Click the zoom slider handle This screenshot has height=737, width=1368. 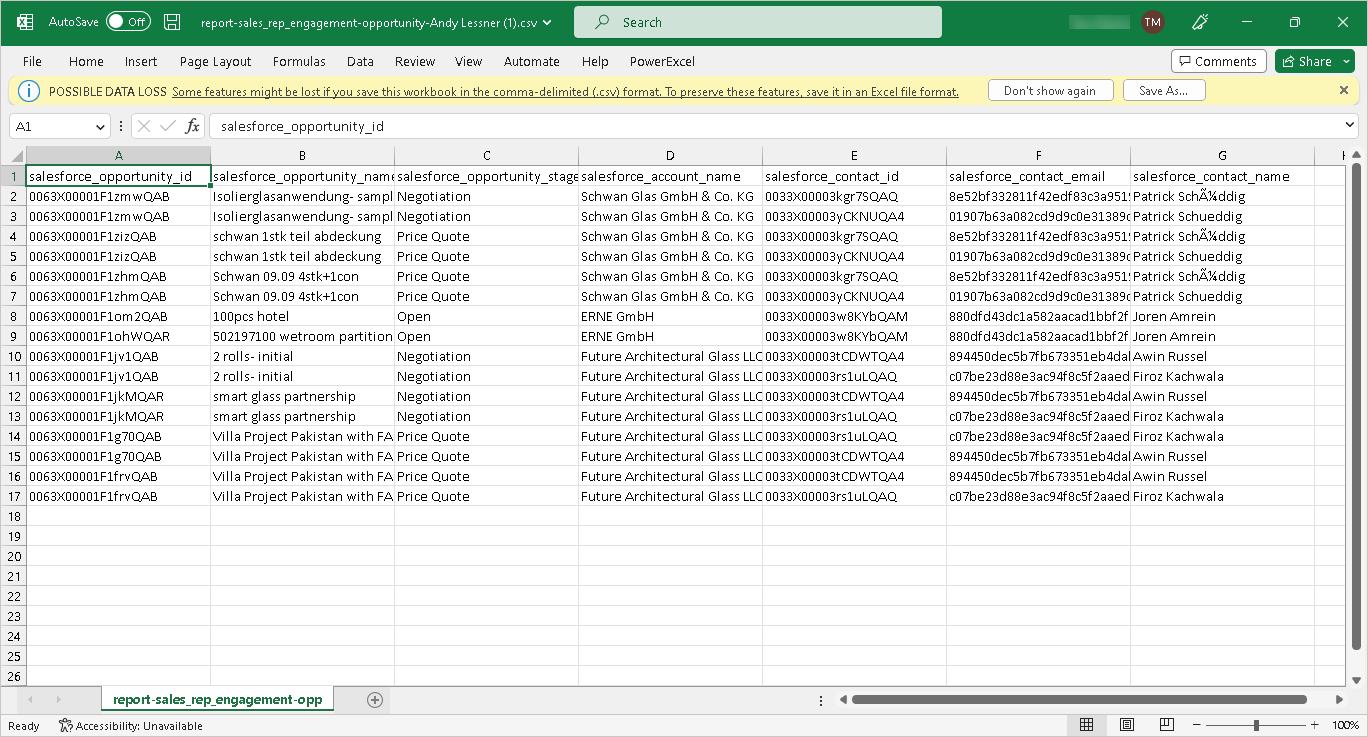click(1256, 725)
